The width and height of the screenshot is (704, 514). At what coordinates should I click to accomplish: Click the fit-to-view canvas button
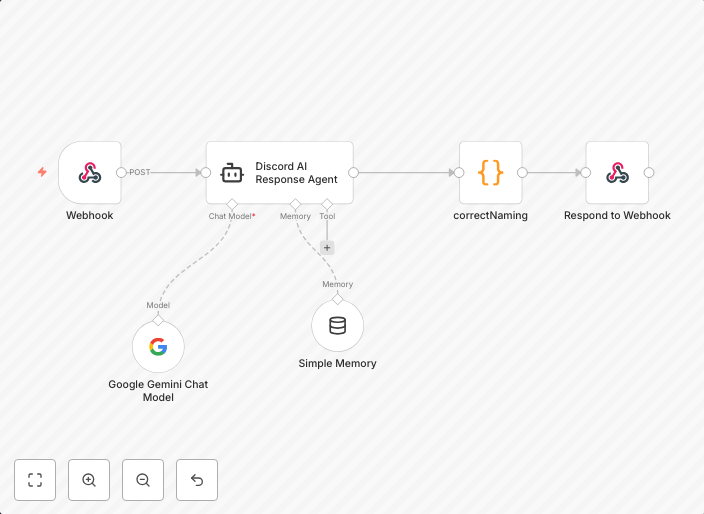click(35, 480)
